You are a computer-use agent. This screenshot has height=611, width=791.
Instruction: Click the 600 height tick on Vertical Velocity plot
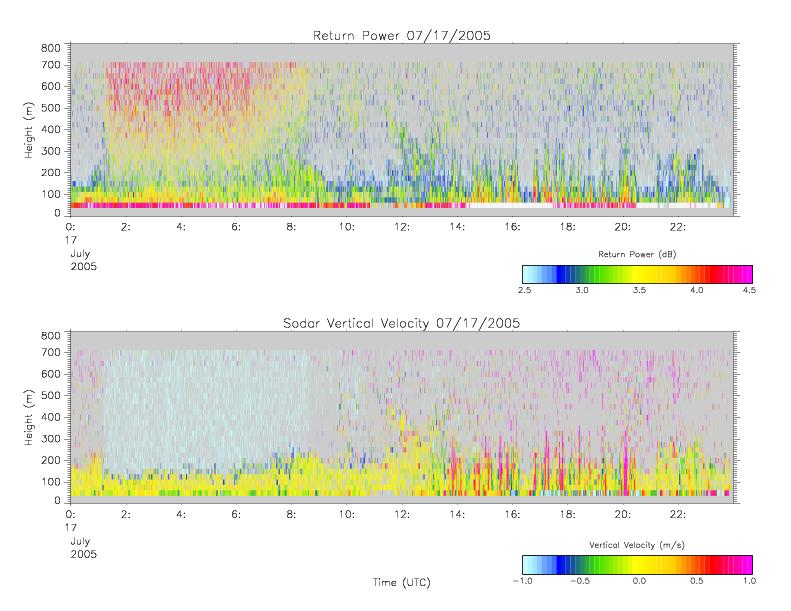click(50, 374)
